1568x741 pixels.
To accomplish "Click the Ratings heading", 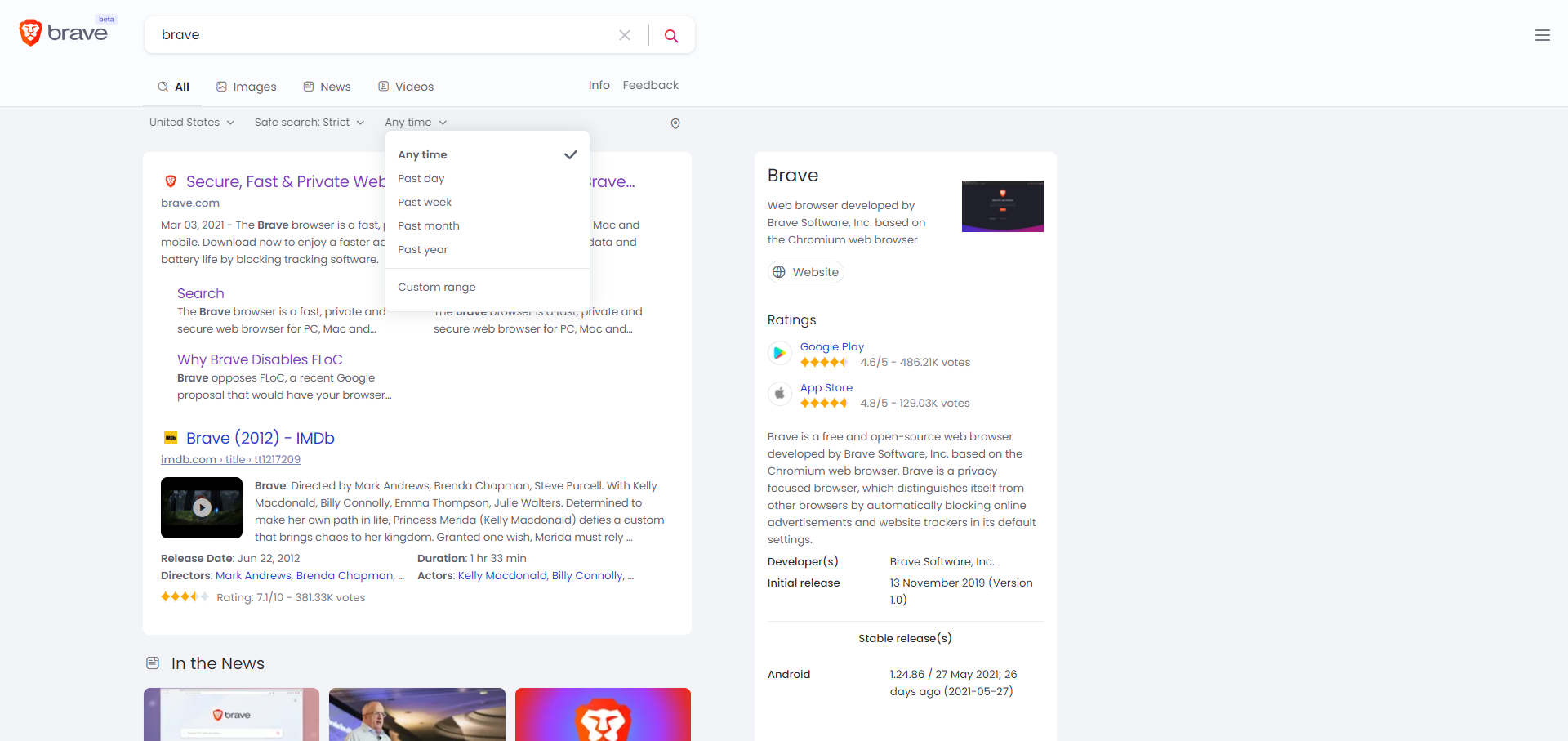I will click(792, 320).
